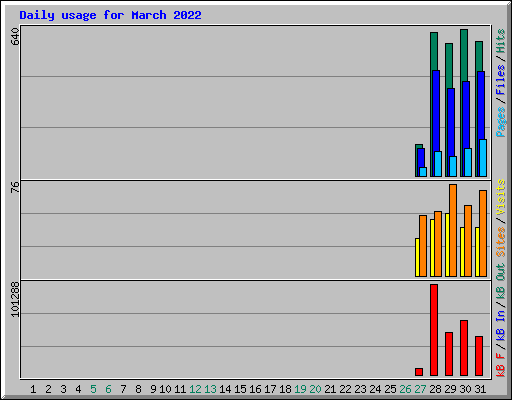Image resolution: width=512 pixels, height=400 pixels.
Task: Click day 26 on the x-axis
Action: 405,389
